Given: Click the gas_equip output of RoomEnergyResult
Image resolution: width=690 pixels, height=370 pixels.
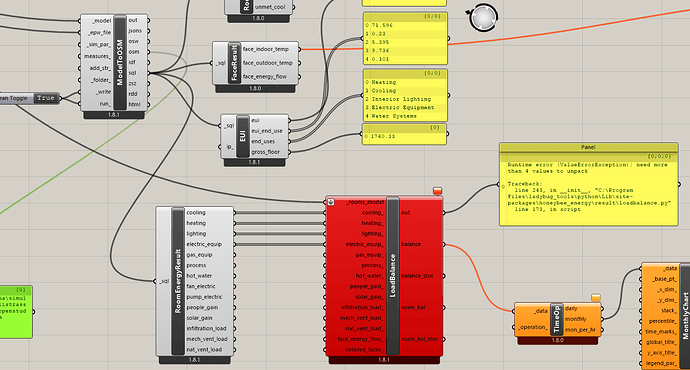Looking at the screenshot, I should (x=199, y=255).
